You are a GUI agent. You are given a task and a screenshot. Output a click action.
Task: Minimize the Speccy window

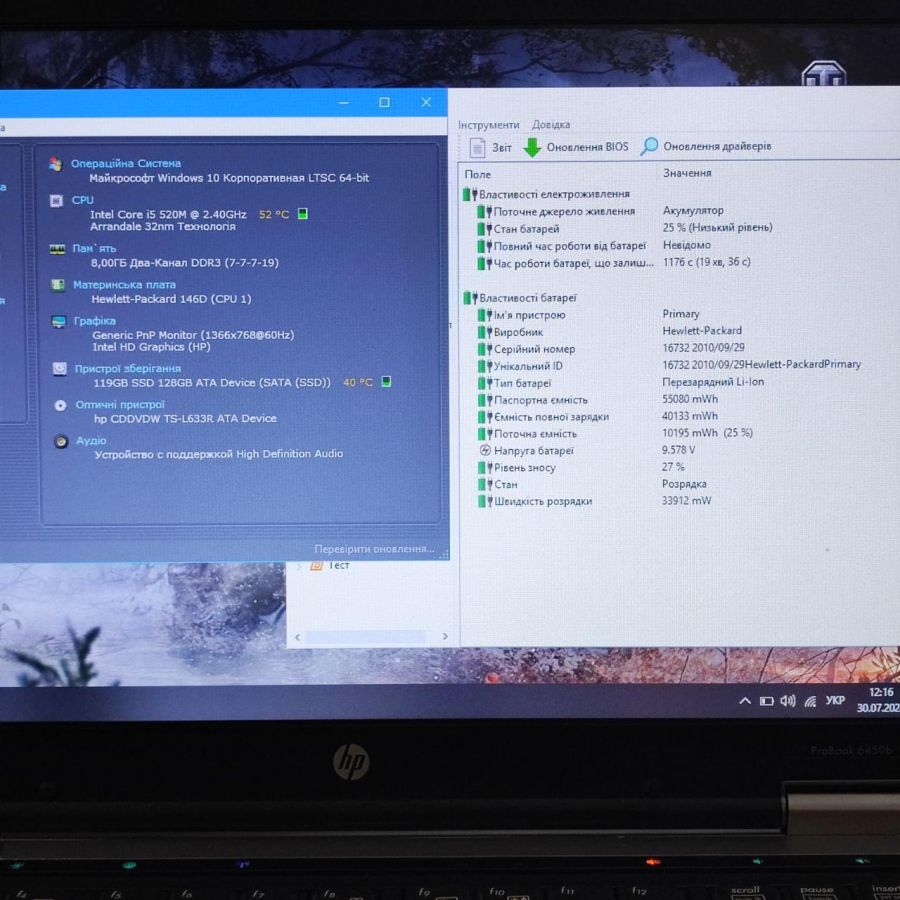(x=344, y=102)
